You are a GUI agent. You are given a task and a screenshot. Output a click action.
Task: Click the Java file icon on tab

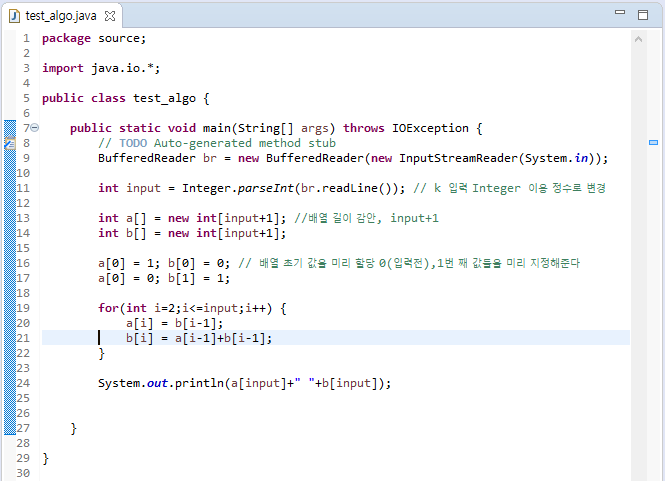pyautogui.click(x=14, y=16)
